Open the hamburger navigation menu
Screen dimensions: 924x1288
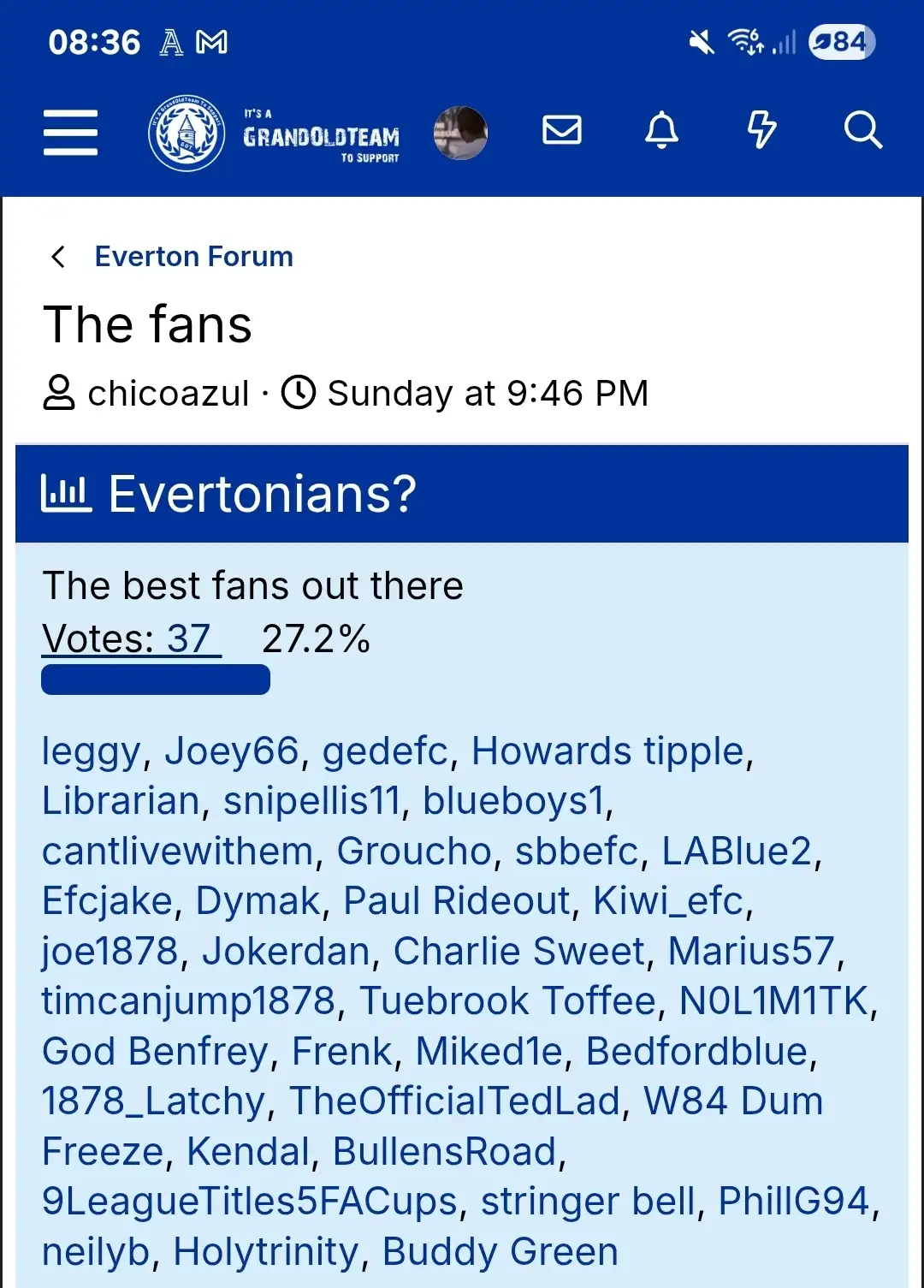[x=70, y=132]
